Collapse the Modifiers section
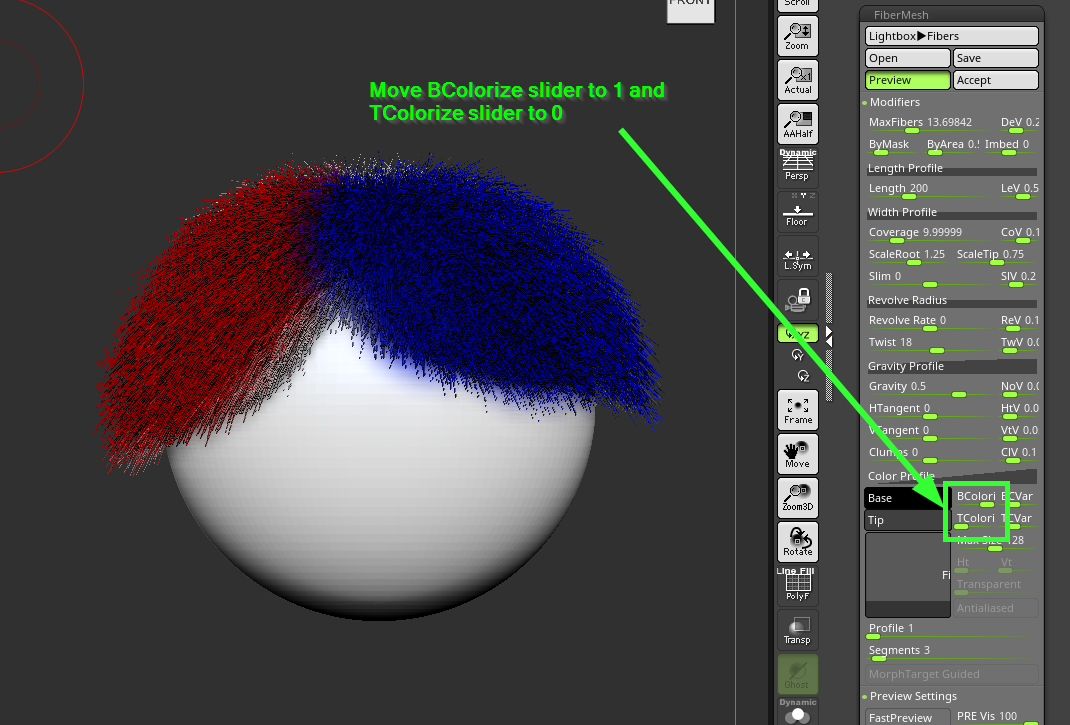Screen dimensions: 1070x725 click(894, 102)
